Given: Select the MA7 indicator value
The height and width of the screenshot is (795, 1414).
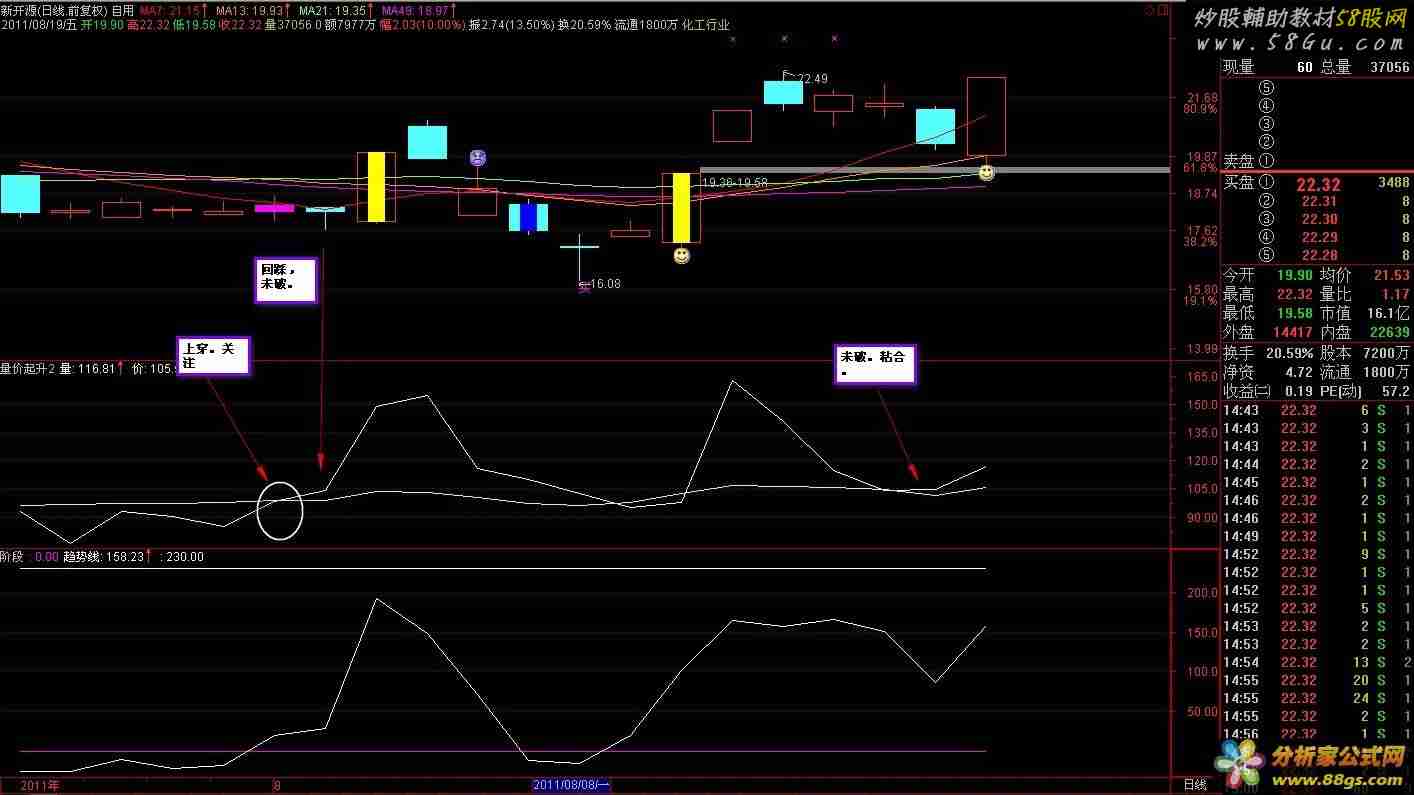Looking at the screenshot, I should click(171, 10).
